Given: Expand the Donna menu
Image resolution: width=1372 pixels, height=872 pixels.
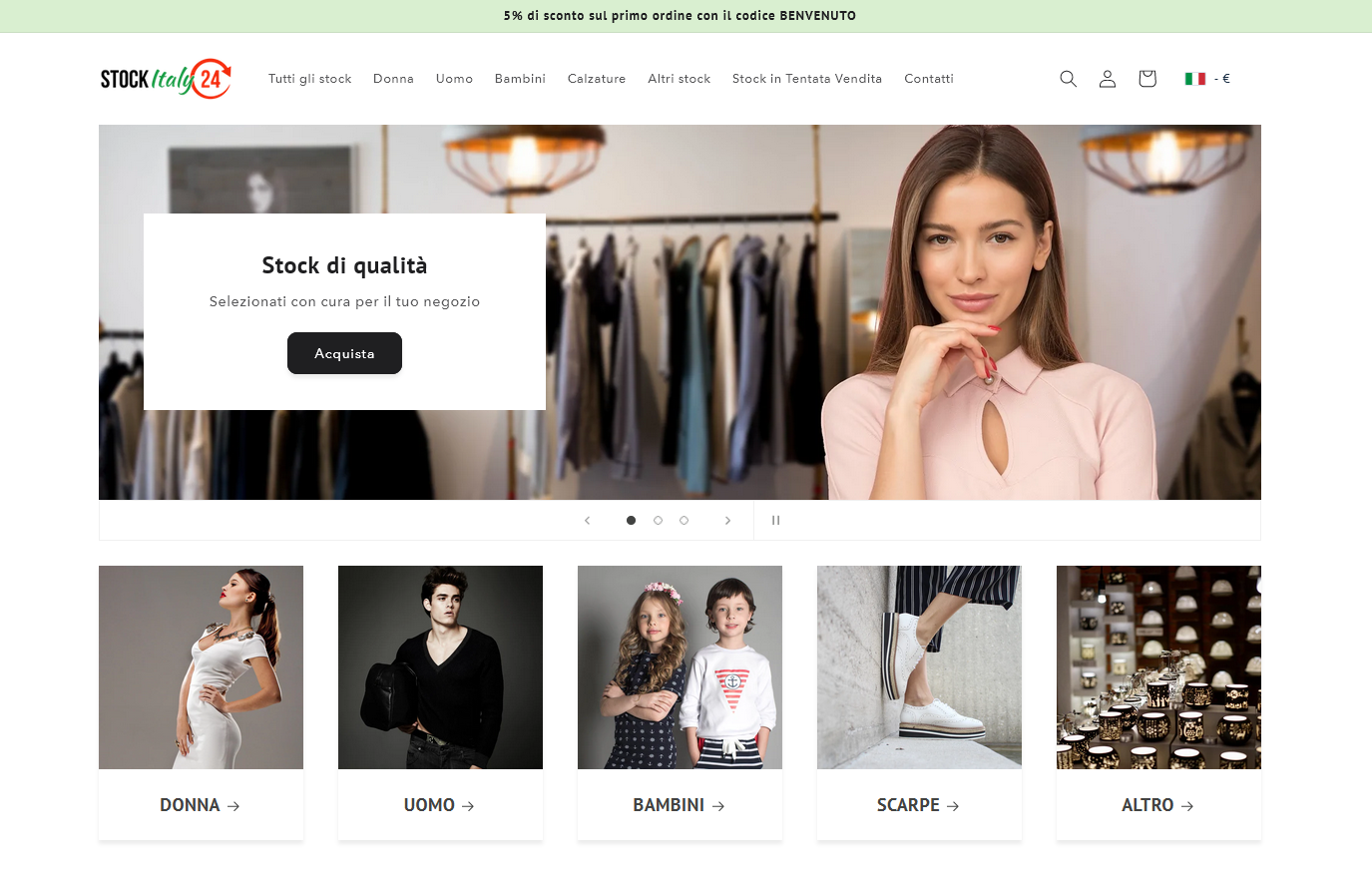Looking at the screenshot, I should pyautogui.click(x=393, y=79).
